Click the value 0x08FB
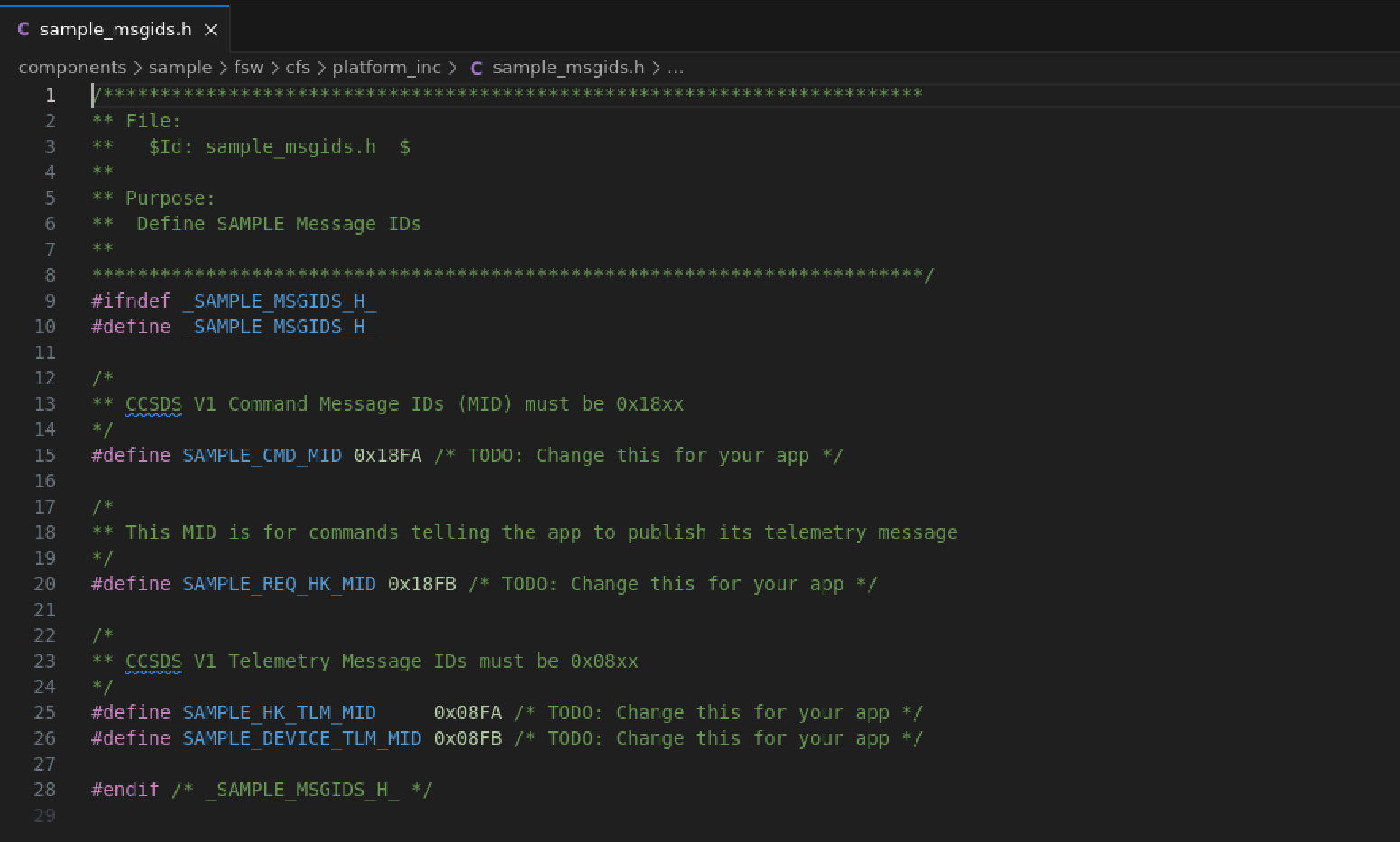The image size is (1400, 842). click(x=467, y=738)
